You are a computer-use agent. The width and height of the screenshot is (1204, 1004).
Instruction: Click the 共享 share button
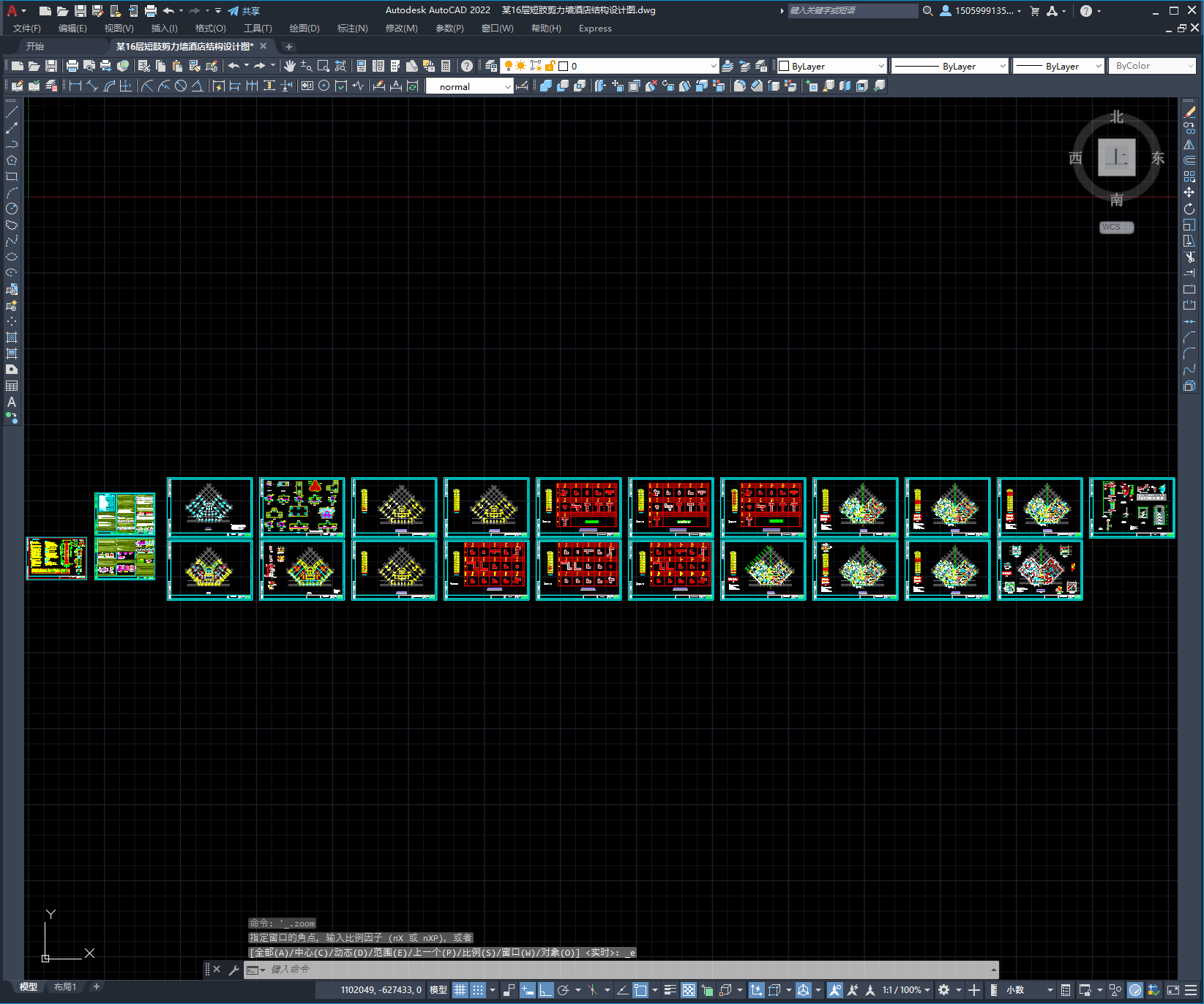(x=244, y=11)
